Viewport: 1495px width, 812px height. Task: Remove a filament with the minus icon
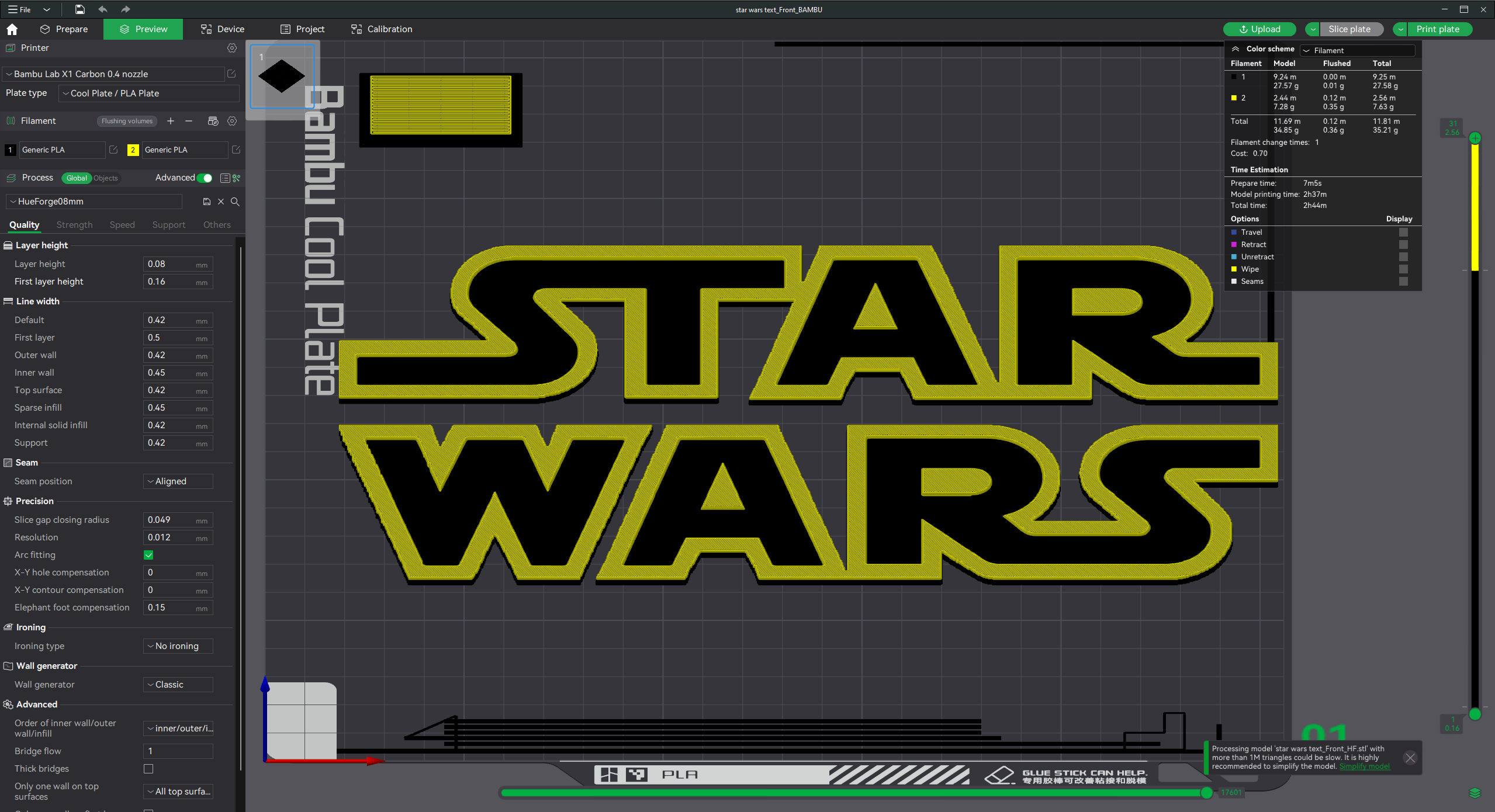pyautogui.click(x=189, y=121)
